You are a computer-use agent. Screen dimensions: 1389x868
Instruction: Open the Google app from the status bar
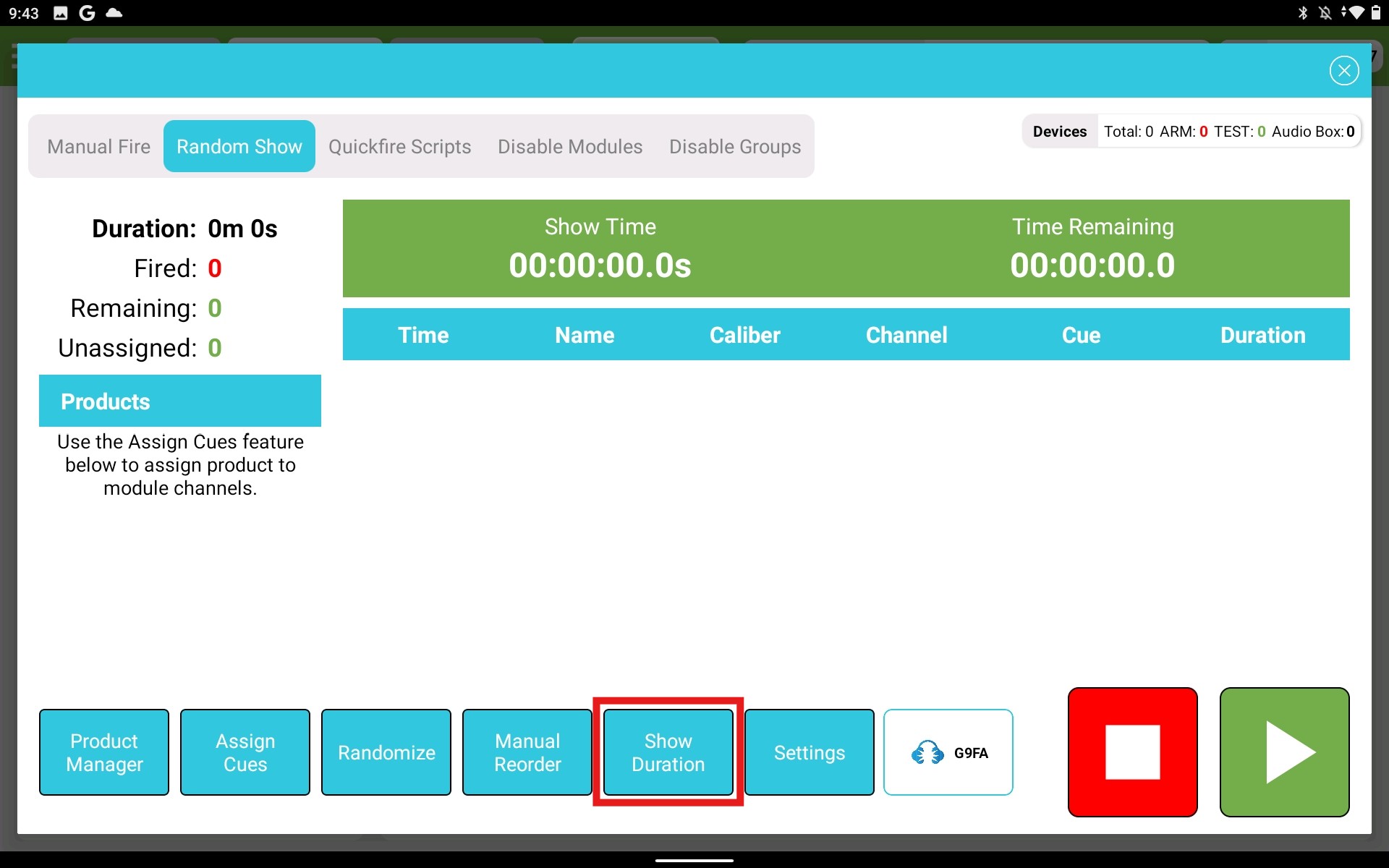(x=86, y=12)
